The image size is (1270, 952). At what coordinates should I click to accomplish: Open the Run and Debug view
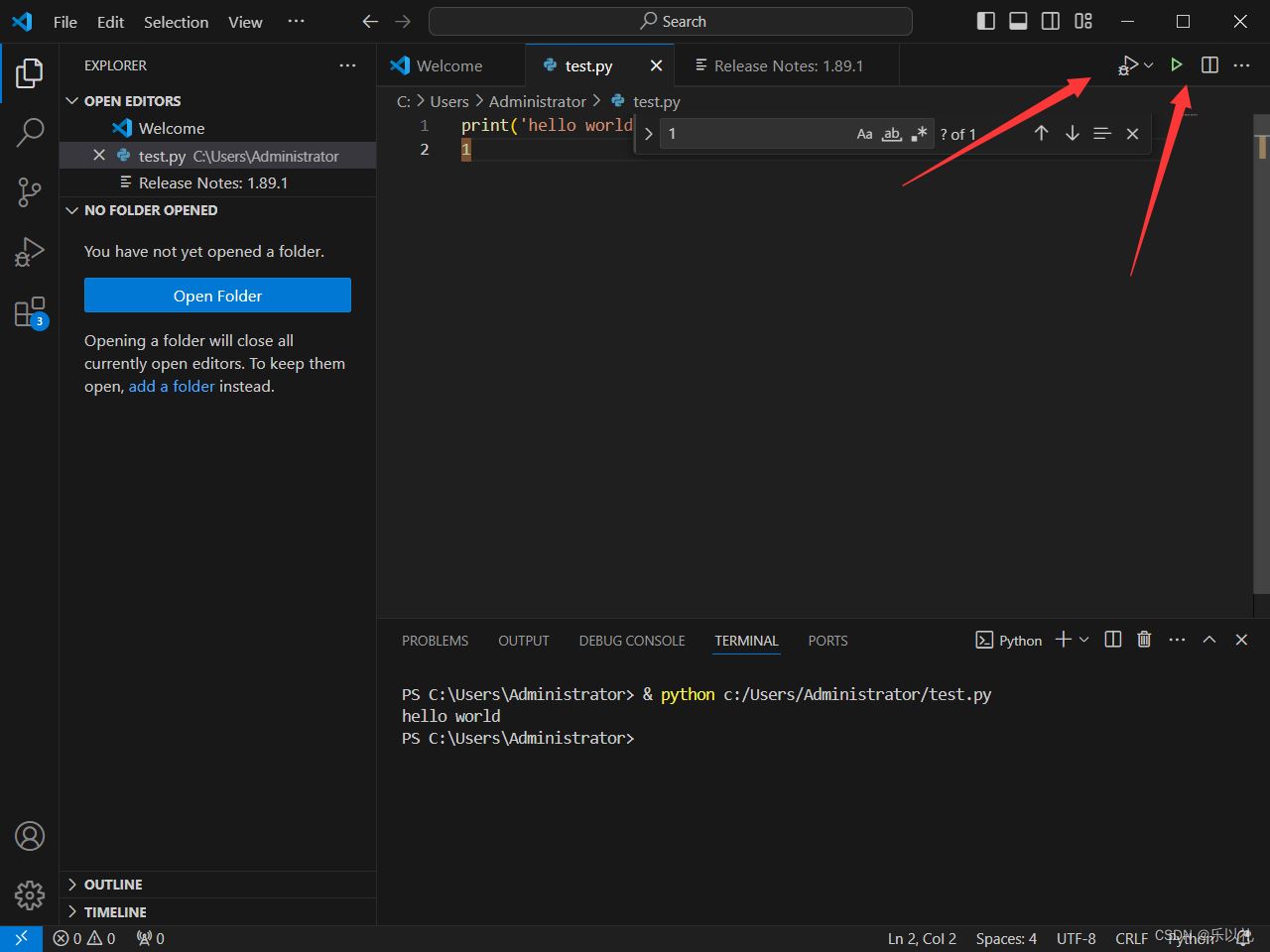pyautogui.click(x=29, y=251)
